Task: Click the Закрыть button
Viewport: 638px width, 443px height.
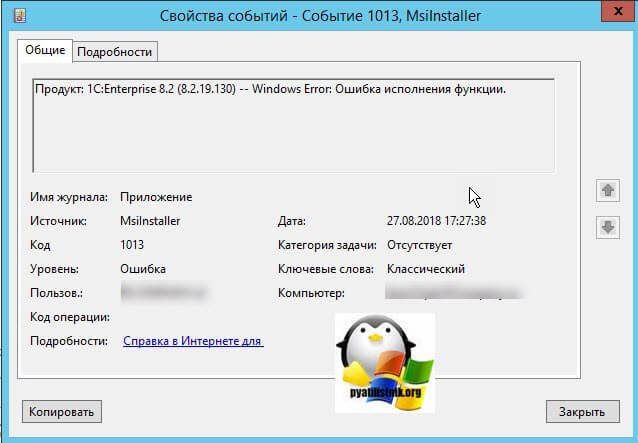Action: point(582,412)
